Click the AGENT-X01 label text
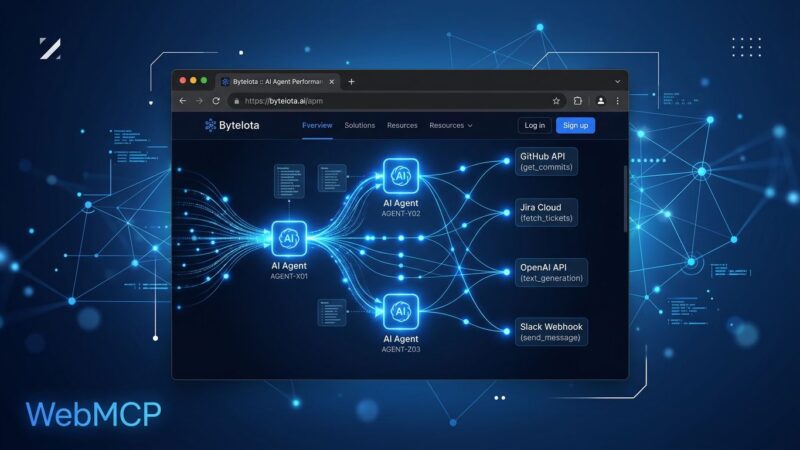 tap(289, 276)
